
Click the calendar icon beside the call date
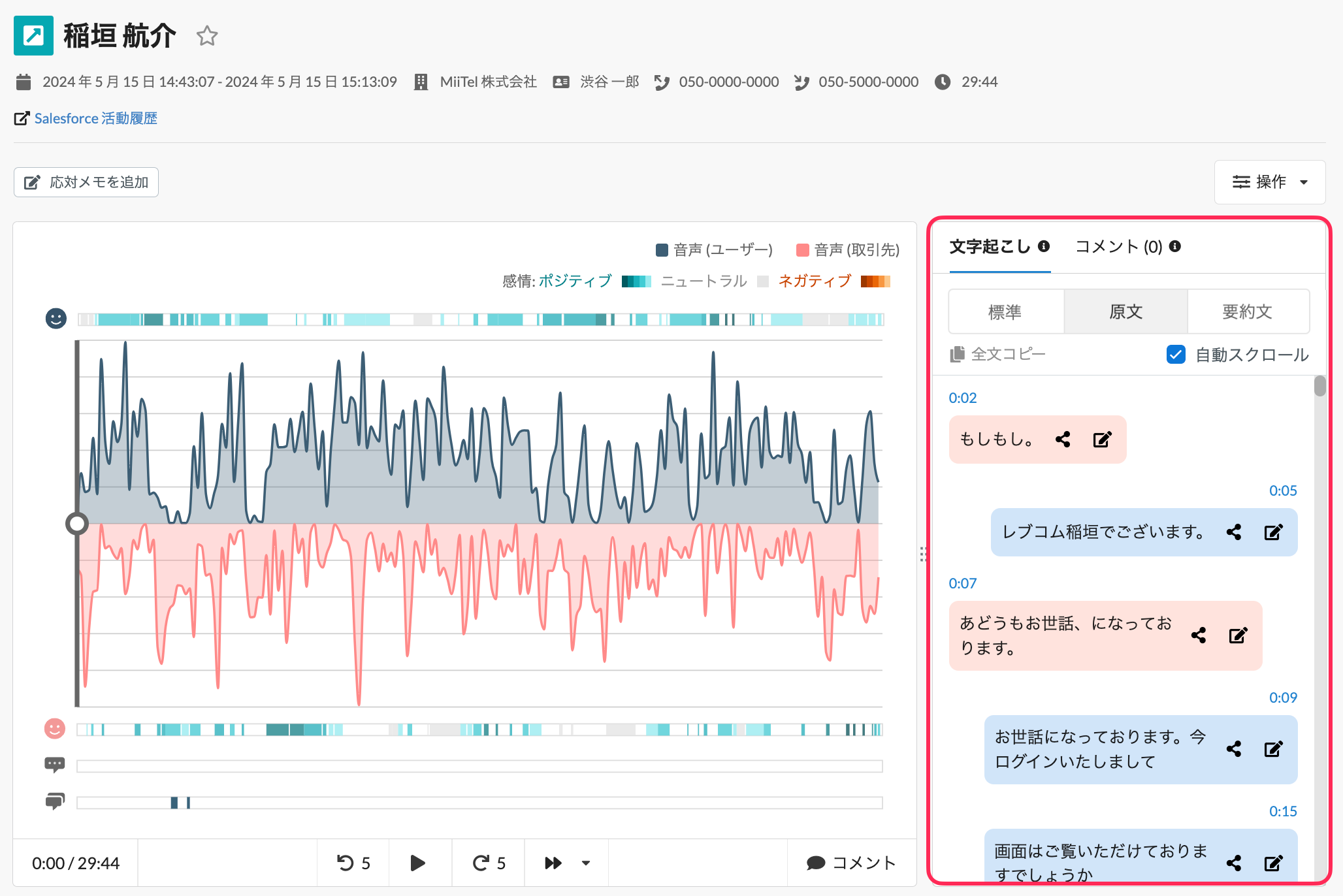24,82
